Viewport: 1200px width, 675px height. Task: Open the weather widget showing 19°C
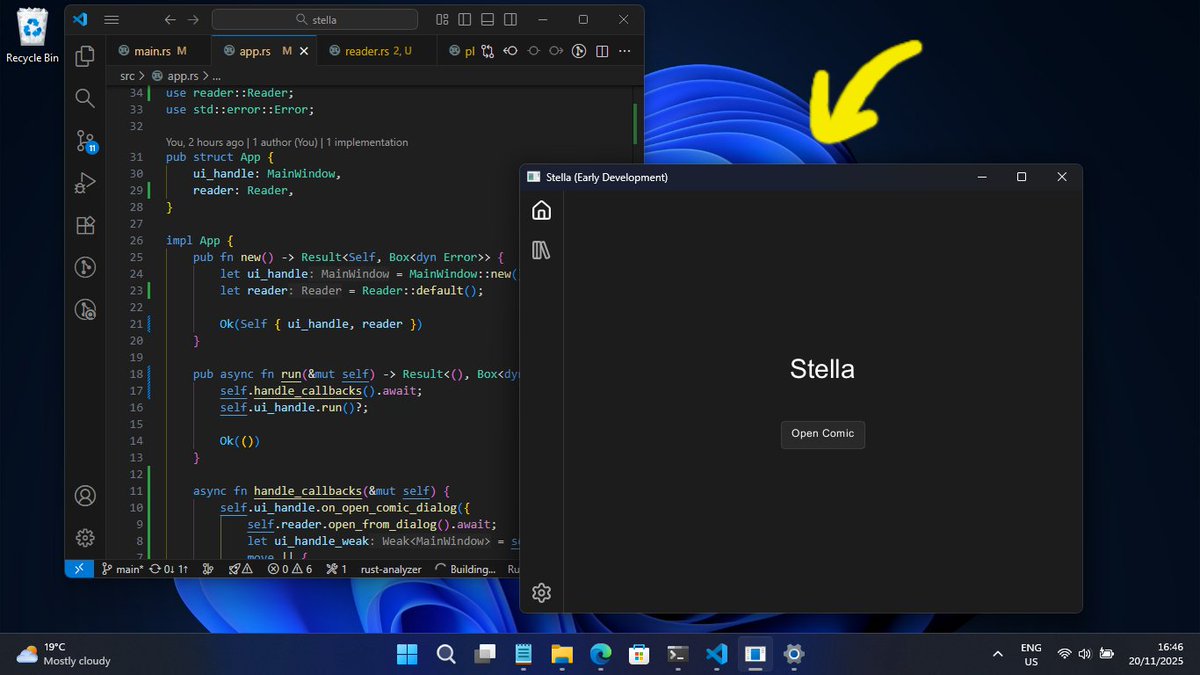pos(64,654)
